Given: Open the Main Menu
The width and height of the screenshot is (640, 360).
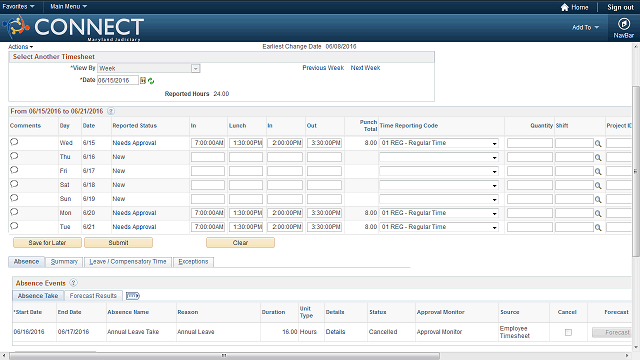Looking at the screenshot, I should pos(69,7).
